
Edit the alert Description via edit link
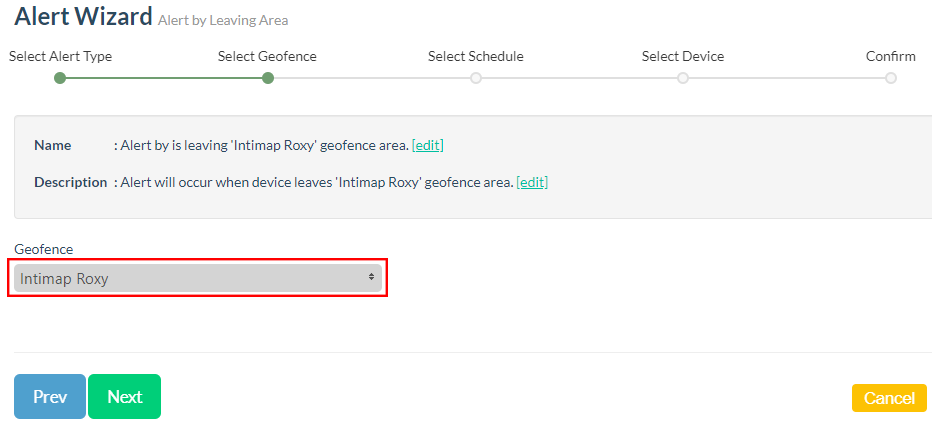coord(532,182)
